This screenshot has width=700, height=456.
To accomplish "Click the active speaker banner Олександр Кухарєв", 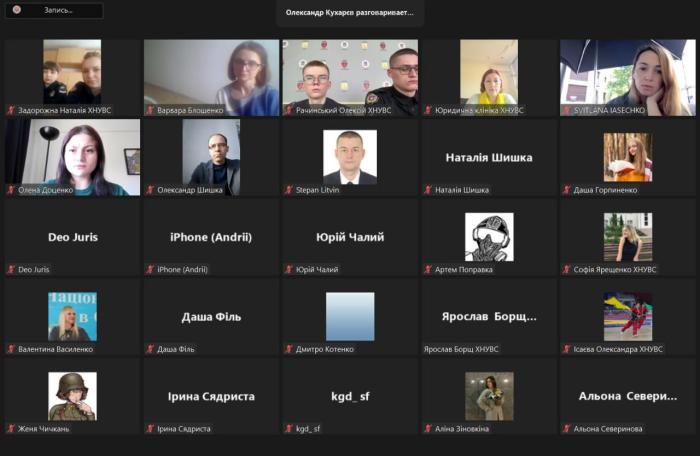I will tap(350, 13).
